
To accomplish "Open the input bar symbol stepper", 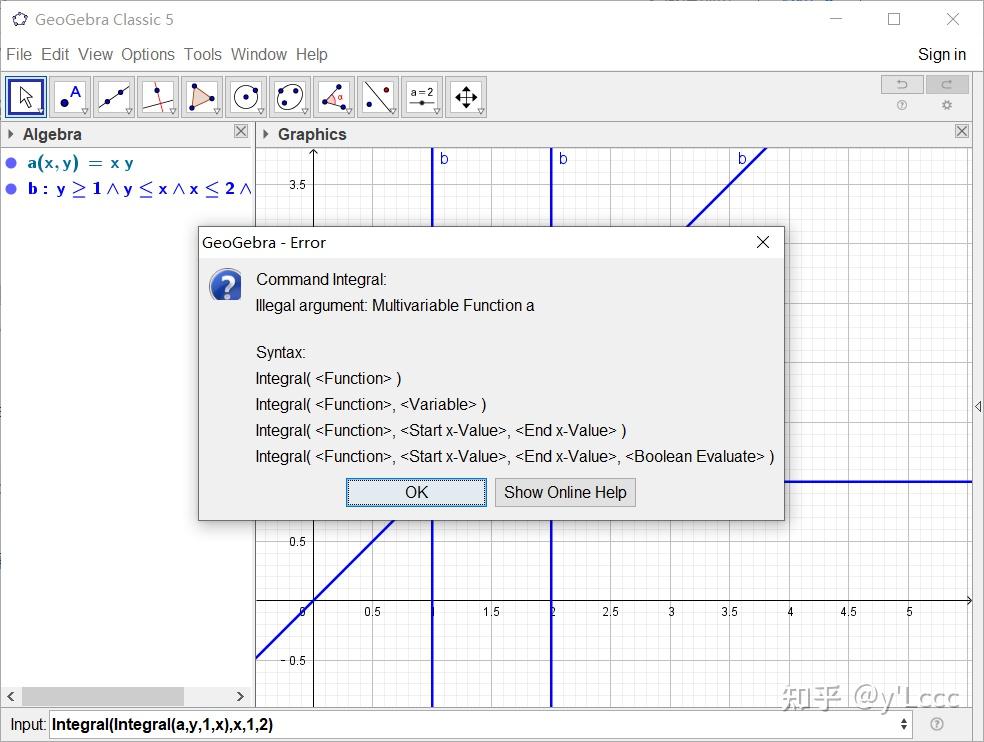I will tap(904, 724).
